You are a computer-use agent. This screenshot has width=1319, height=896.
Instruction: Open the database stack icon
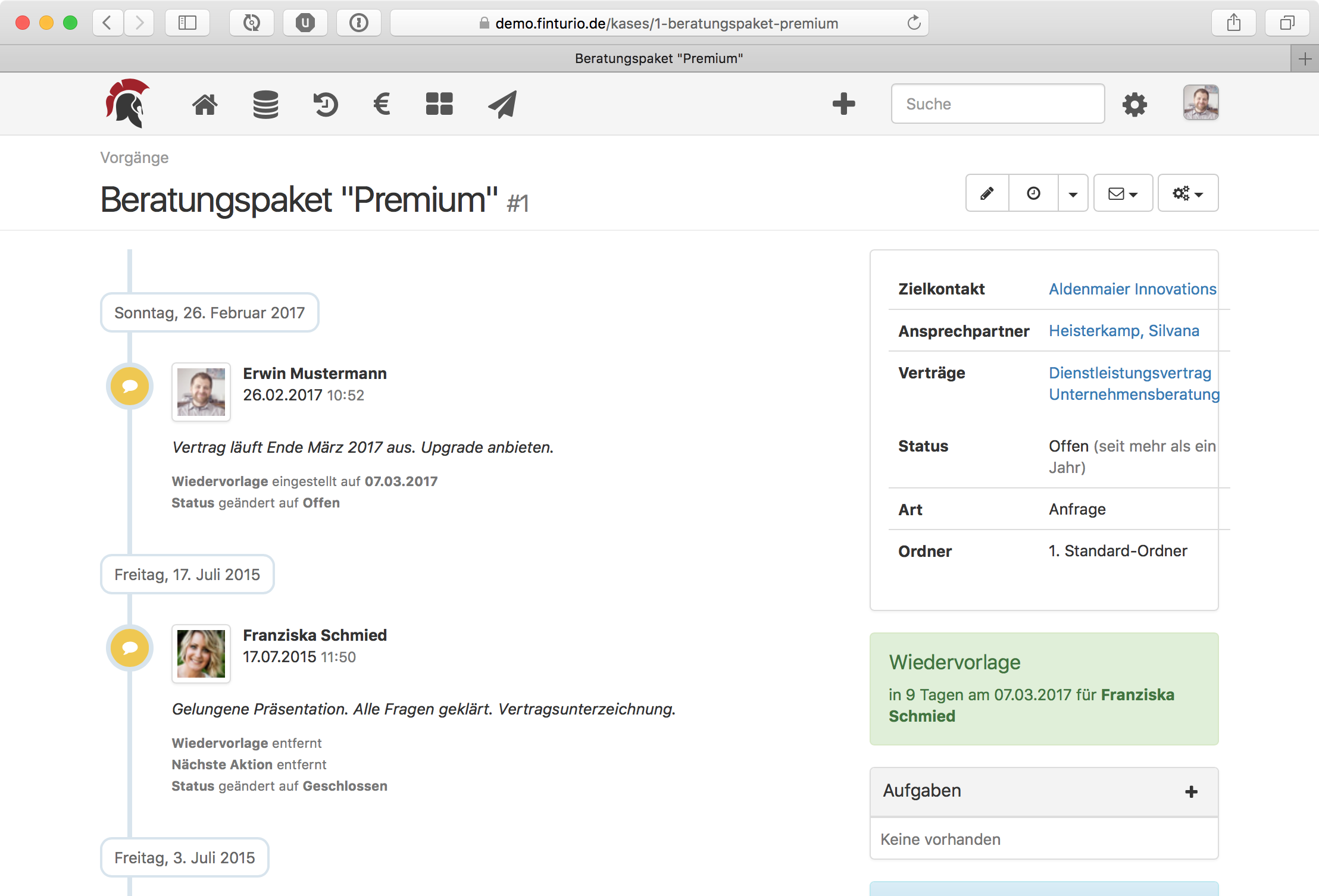tap(265, 105)
